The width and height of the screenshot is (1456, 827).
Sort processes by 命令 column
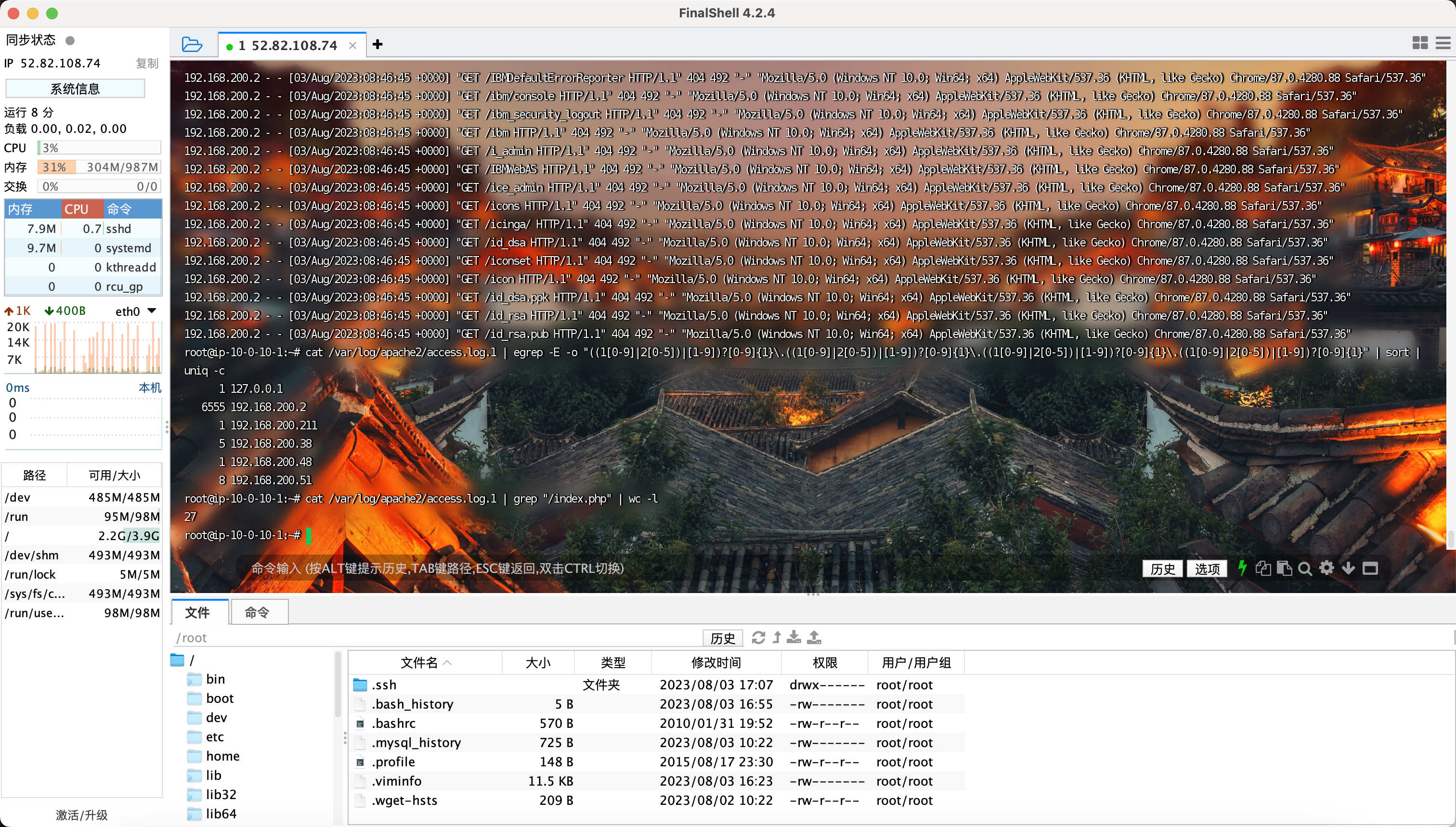pyautogui.click(x=132, y=209)
